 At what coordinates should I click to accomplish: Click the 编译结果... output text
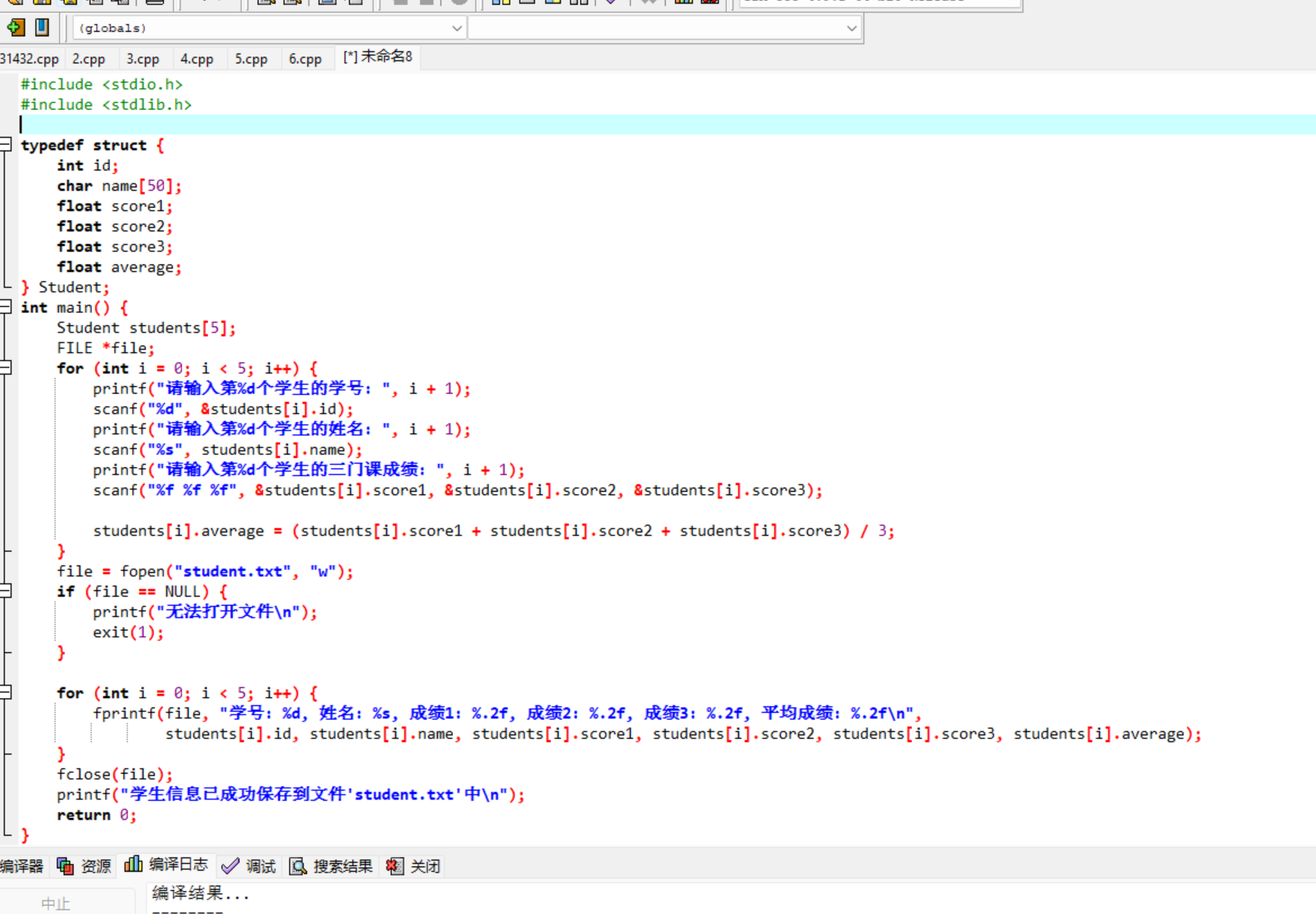[x=201, y=893]
